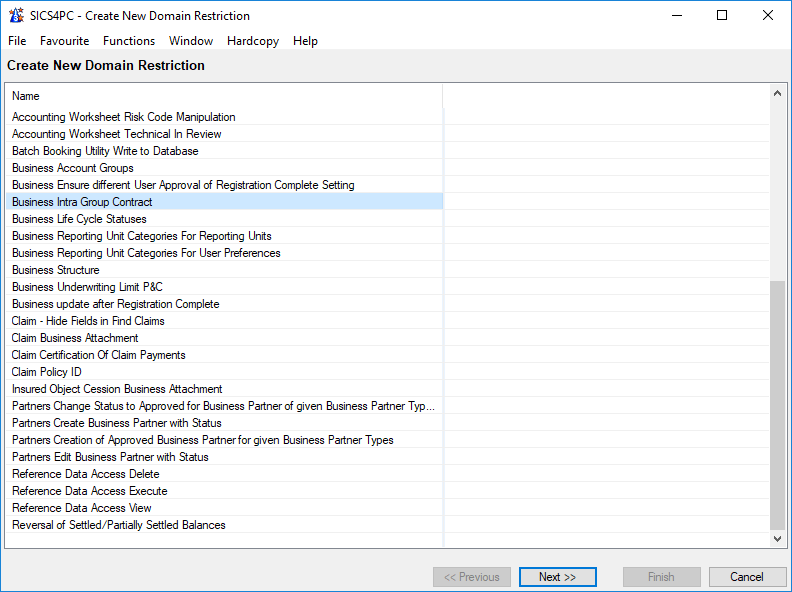
Task: Select Accounting Worksheet Risk Code Manipulation
Action: click(123, 117)
